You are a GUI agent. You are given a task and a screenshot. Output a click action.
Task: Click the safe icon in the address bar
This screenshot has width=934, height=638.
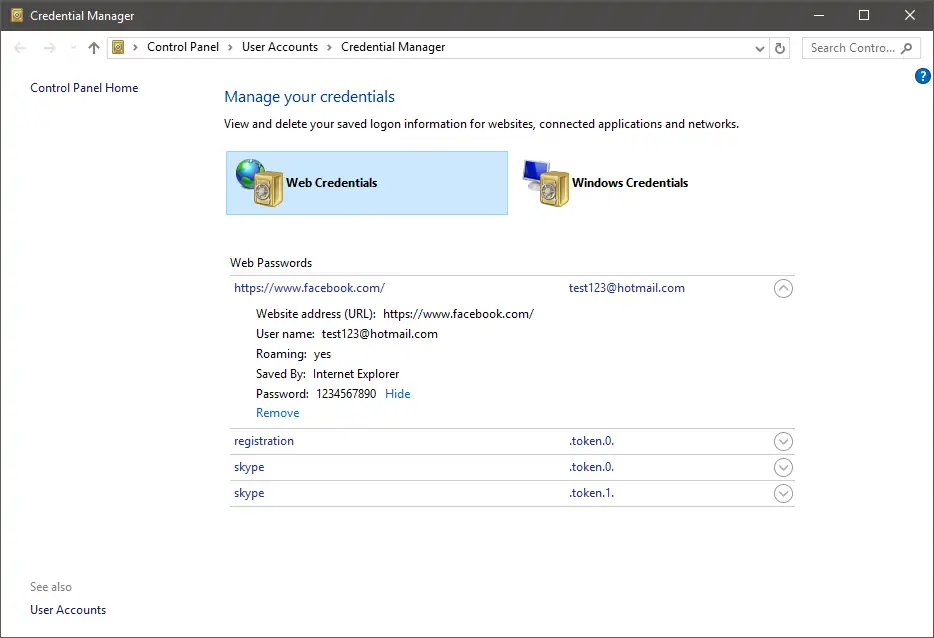119,47
